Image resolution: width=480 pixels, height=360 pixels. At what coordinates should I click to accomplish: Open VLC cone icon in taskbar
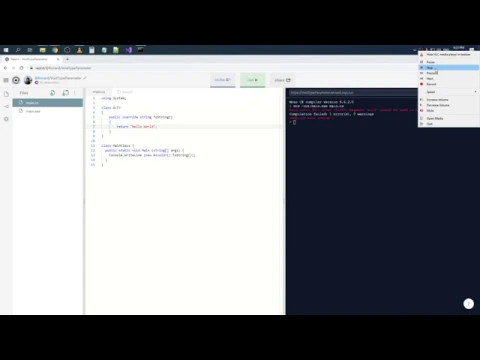click(79, 50)
